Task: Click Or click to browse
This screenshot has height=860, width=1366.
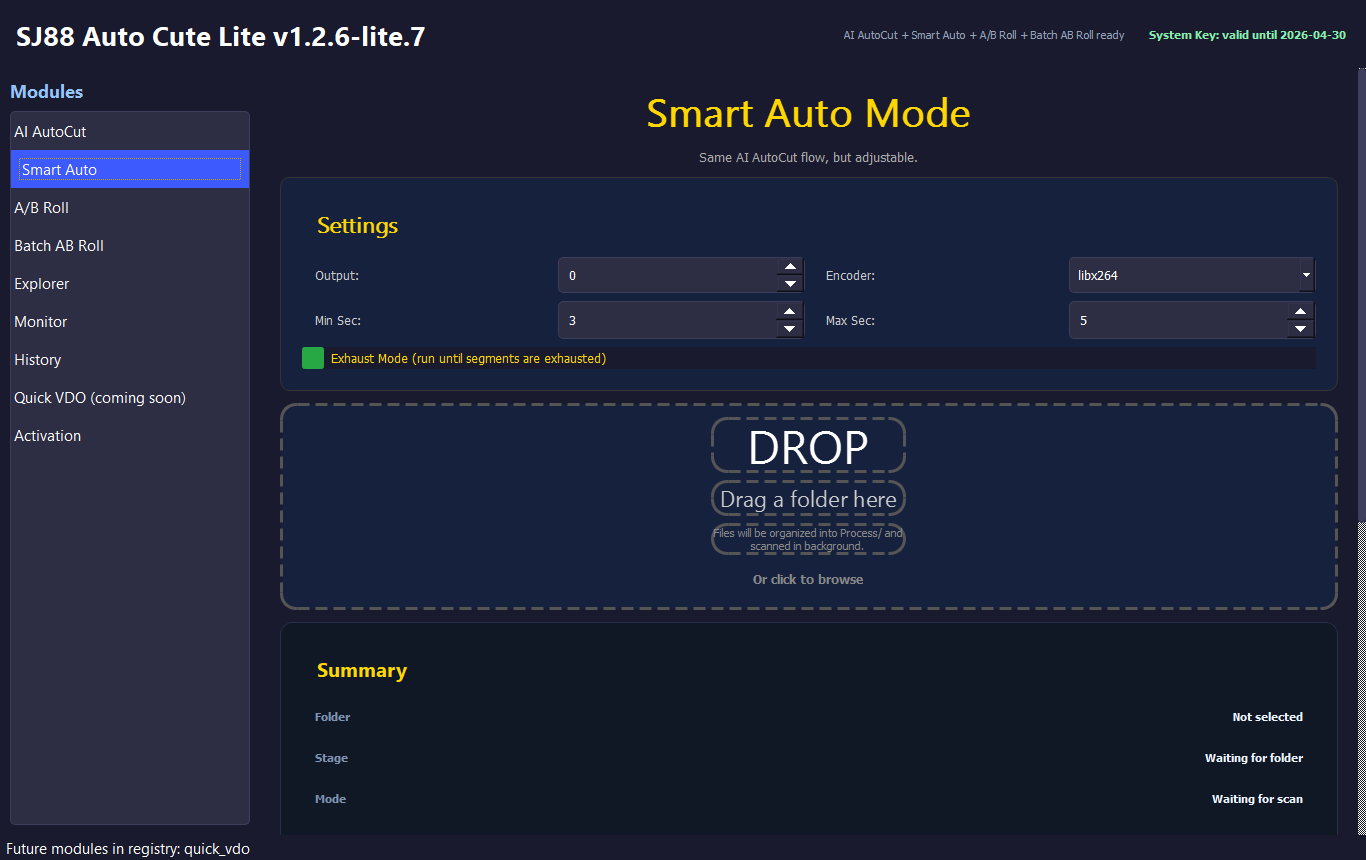Action: click(x=807, y=579)
